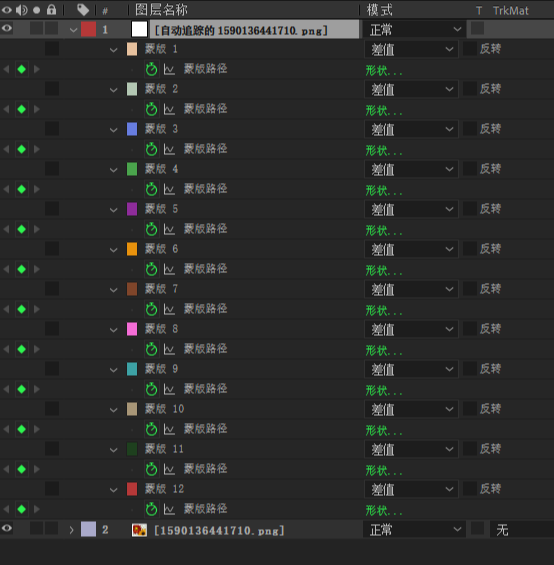Click 形状... value for 蒙版 9 path
554x565 pixels.
tap(384, 390)
